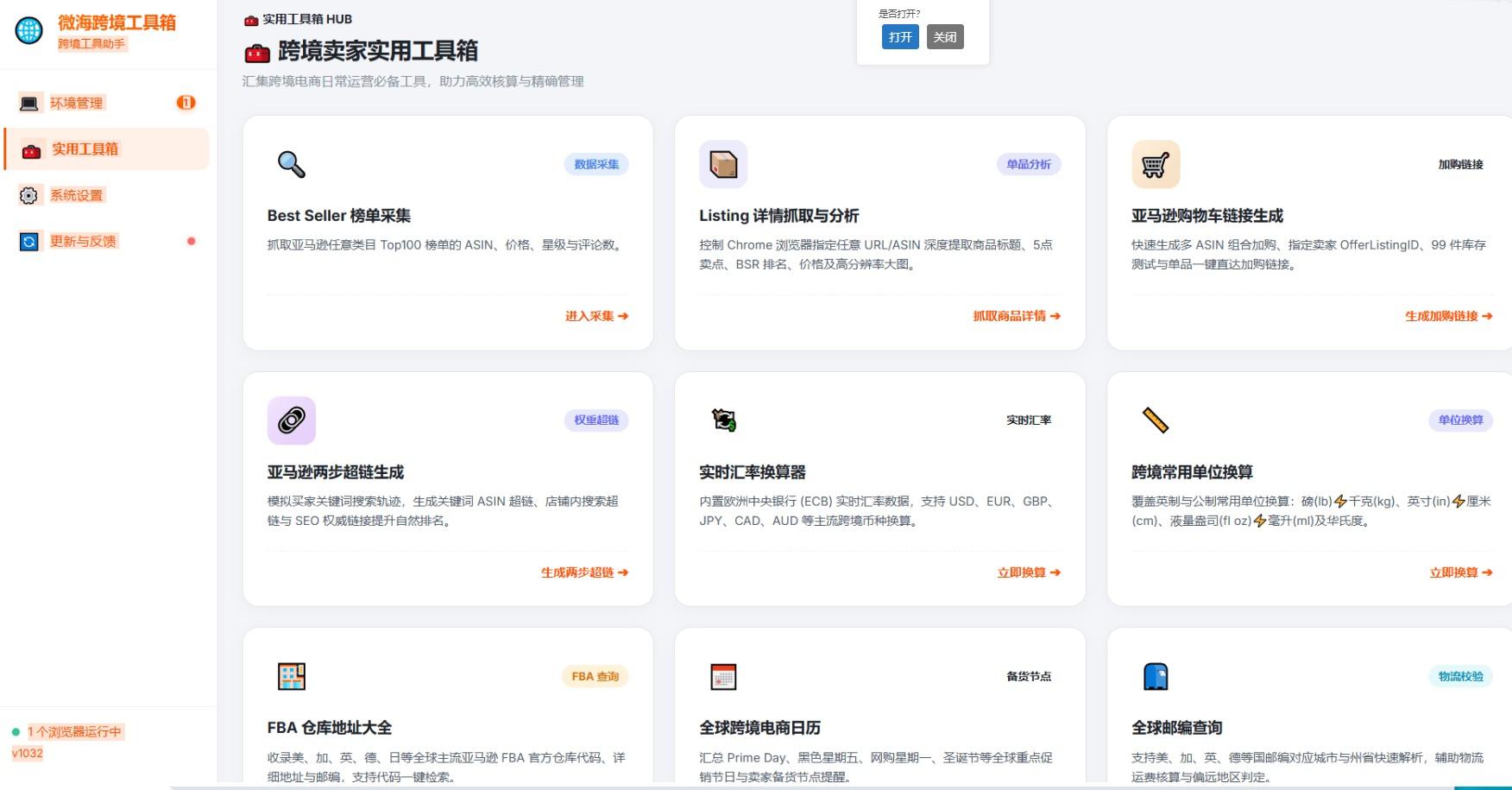Click the 数据采集 tag
Viewport: 1512px width, 790px height.
(x=596, y=164)
